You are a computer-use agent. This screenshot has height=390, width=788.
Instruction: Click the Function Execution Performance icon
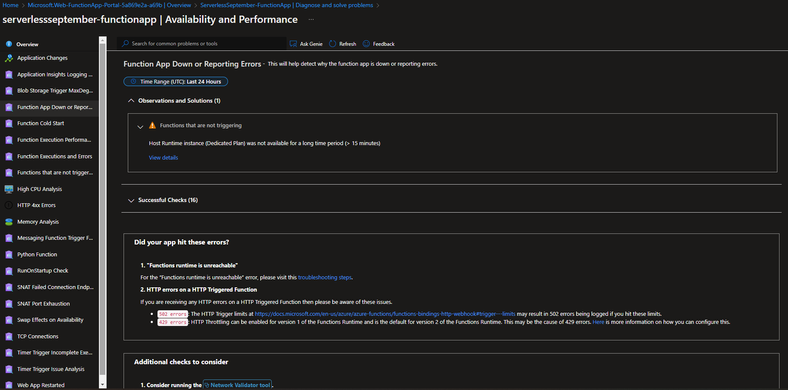click(x=9, y=140)
